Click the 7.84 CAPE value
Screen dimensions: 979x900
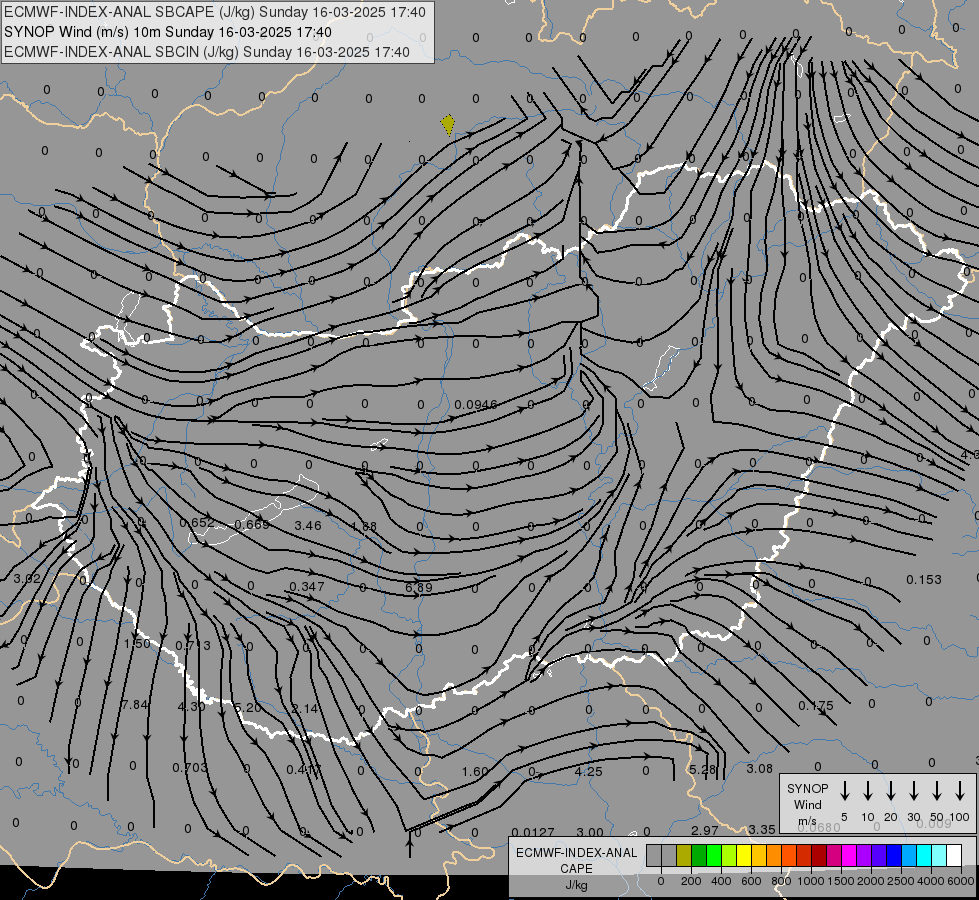(x=134, y=705)
